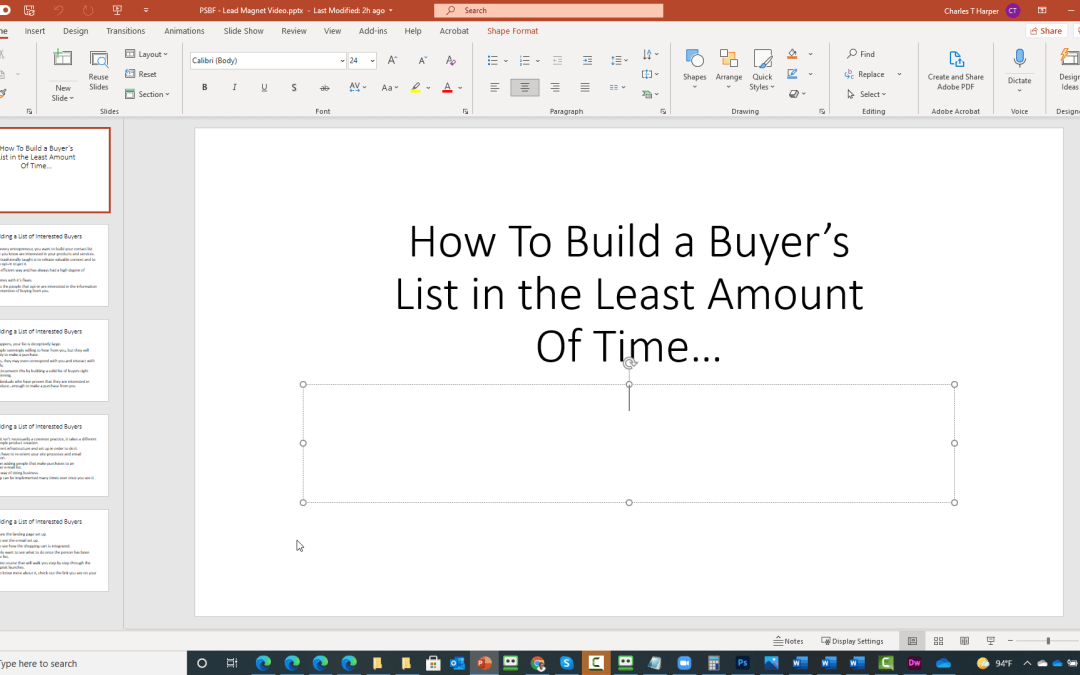This screenshot has height=675, width=1080.
Task: Click the New Slide icon
Action: (x=63, y=59)
